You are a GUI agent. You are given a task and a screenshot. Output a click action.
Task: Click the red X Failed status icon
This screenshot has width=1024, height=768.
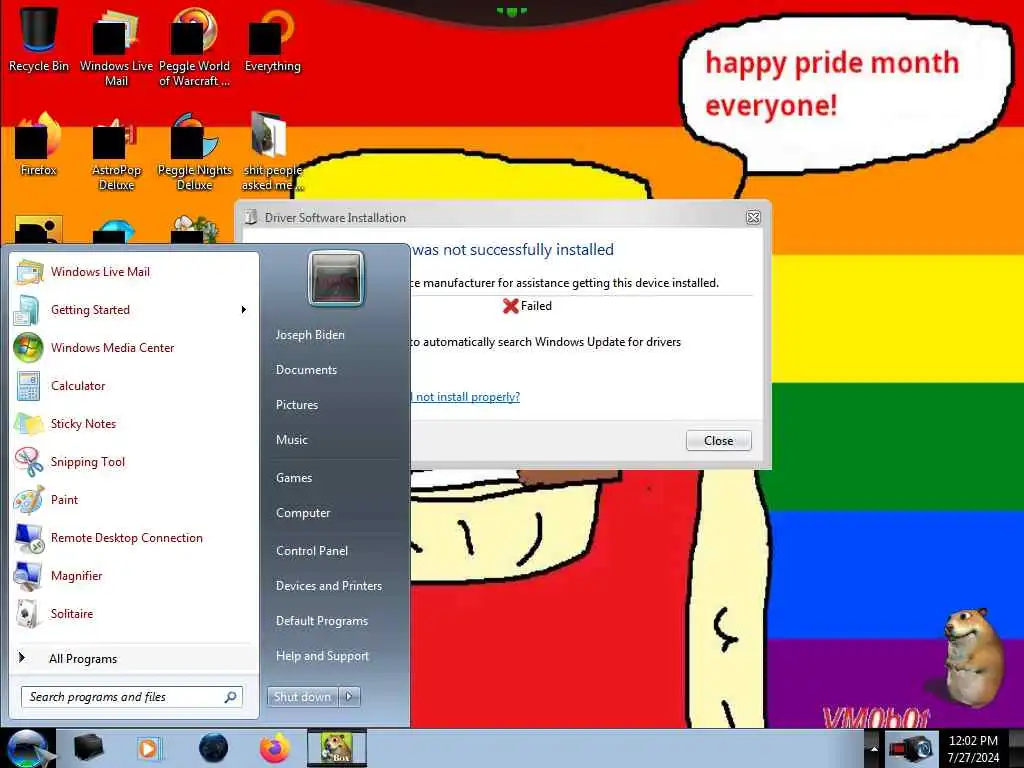tap(511, 306)
